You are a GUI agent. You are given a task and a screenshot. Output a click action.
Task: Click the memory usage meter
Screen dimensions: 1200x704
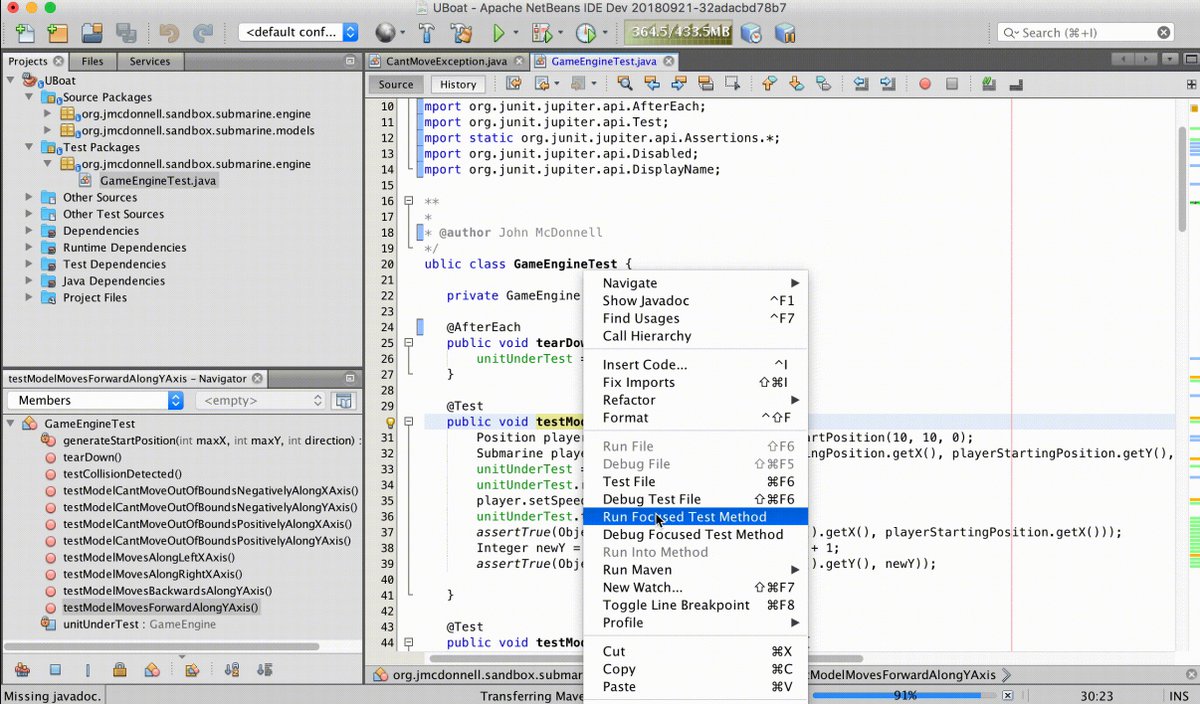click(x=680, y=33)
